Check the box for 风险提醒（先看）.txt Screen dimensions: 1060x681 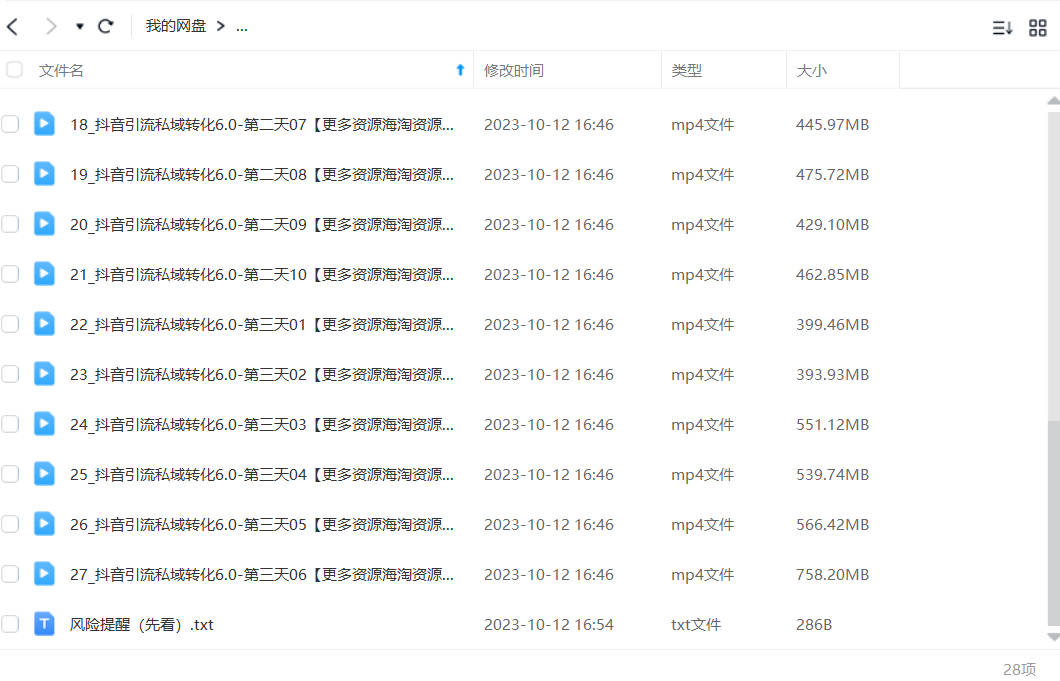(10, 624)
